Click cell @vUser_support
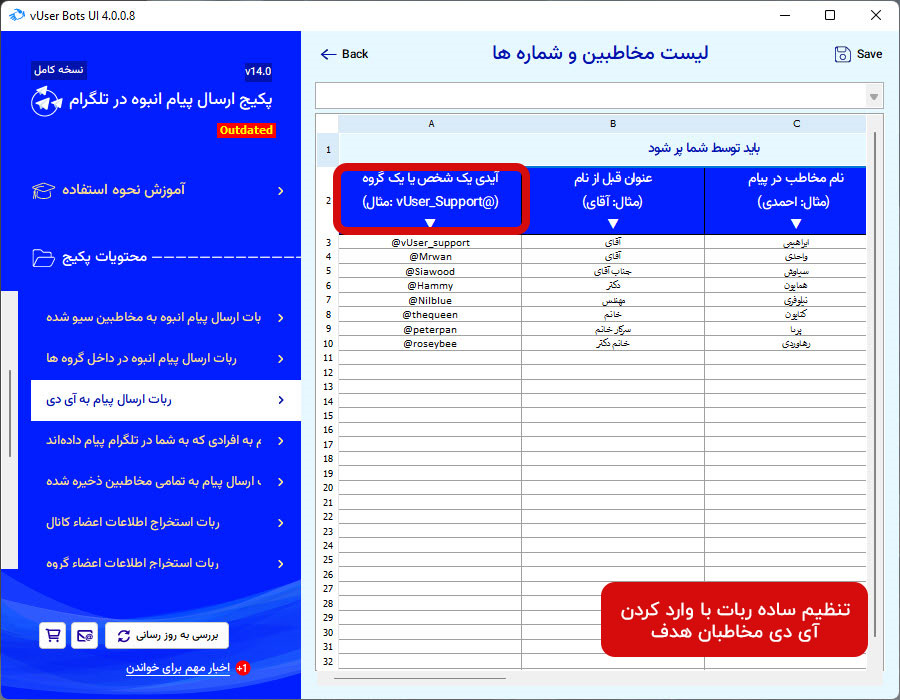Viewport: 900px width, 700px height. click(x=430, y=243)
